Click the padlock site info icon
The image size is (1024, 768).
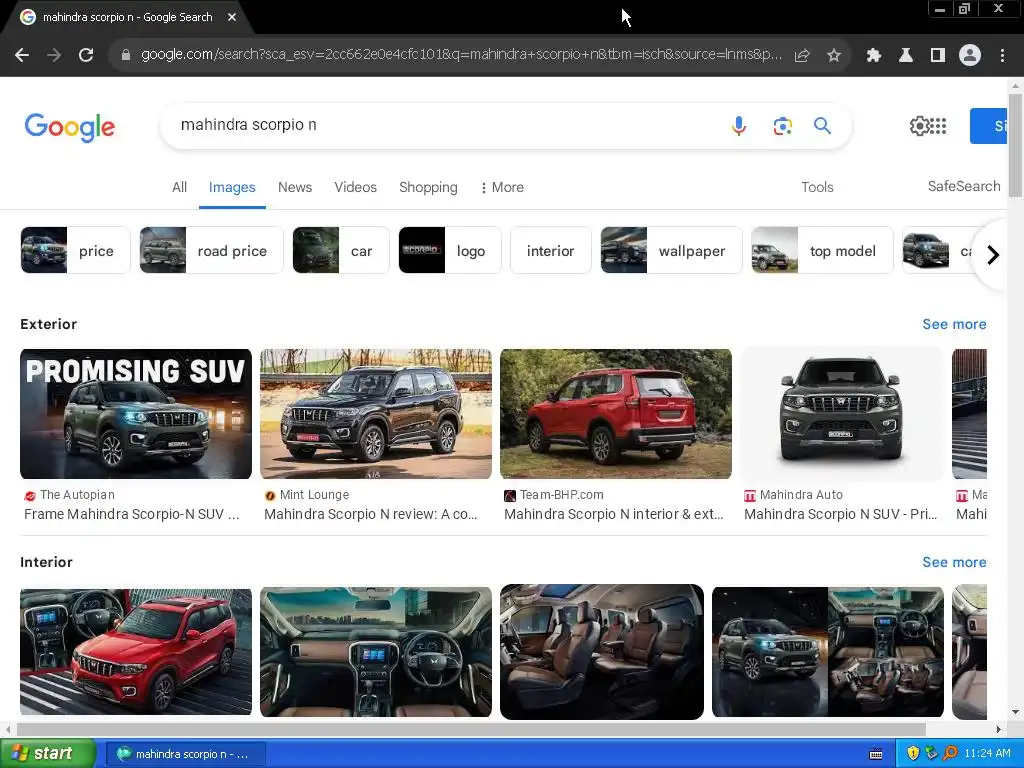click(125, 56)
